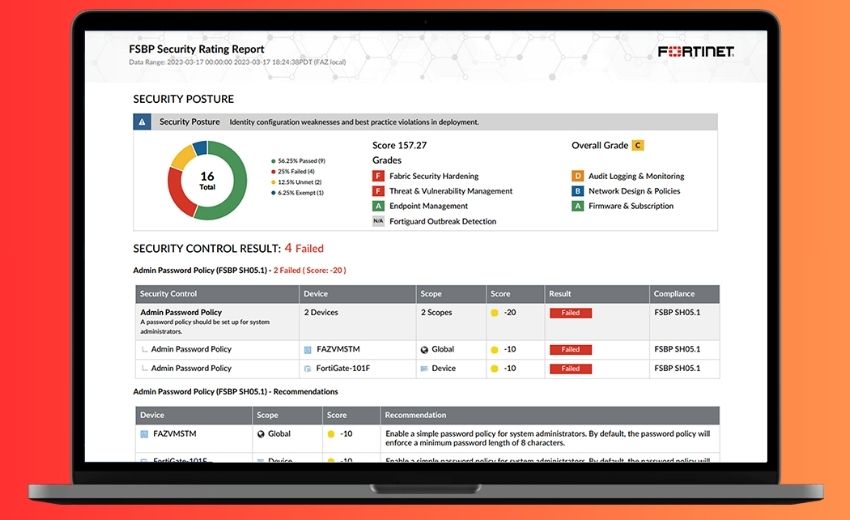Click the red Failed badge in the FAZVMSTM row
This screenshot has width=850, height=520.
tap(570, 350)
